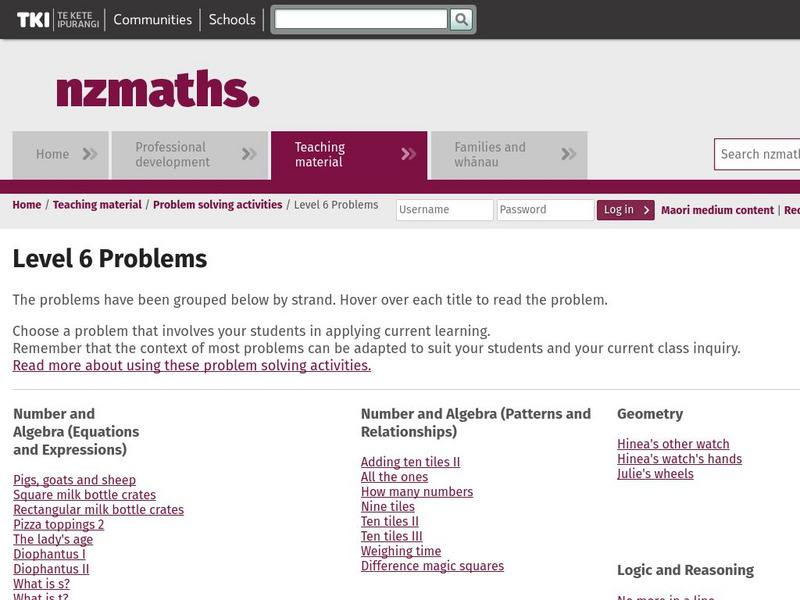Screen dimensions: 800x600
Task: Open Difference magic squares problem
Action: click(432, 566)
